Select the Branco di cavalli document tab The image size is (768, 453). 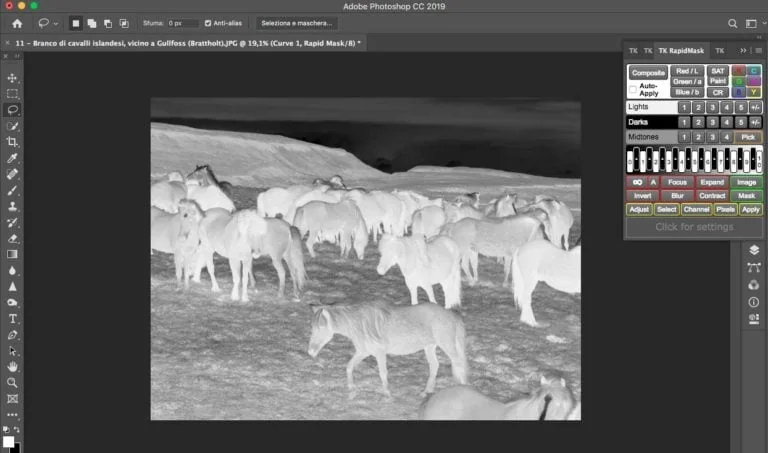(x=186, y=44)
